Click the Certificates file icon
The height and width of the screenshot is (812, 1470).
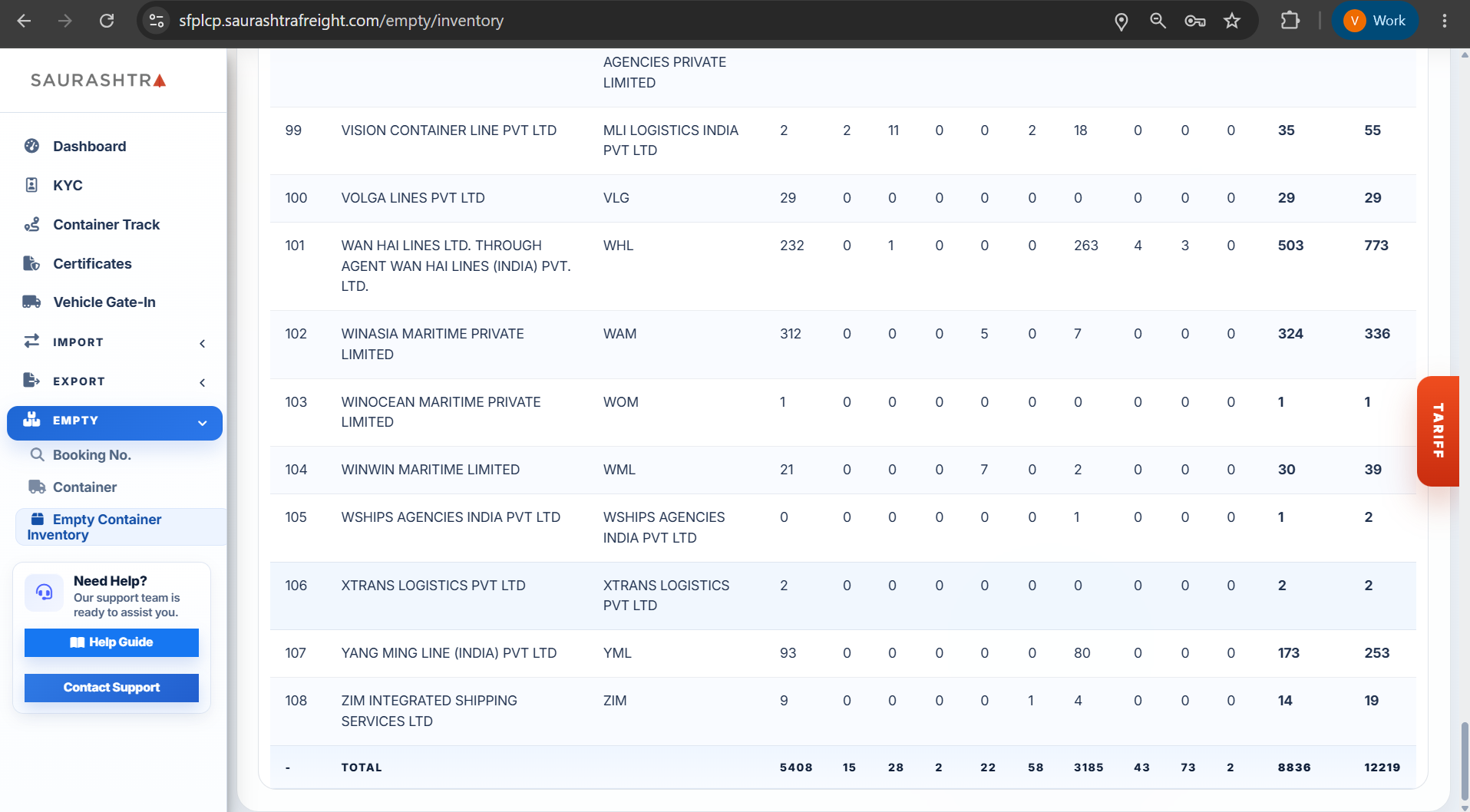[31, 263]
